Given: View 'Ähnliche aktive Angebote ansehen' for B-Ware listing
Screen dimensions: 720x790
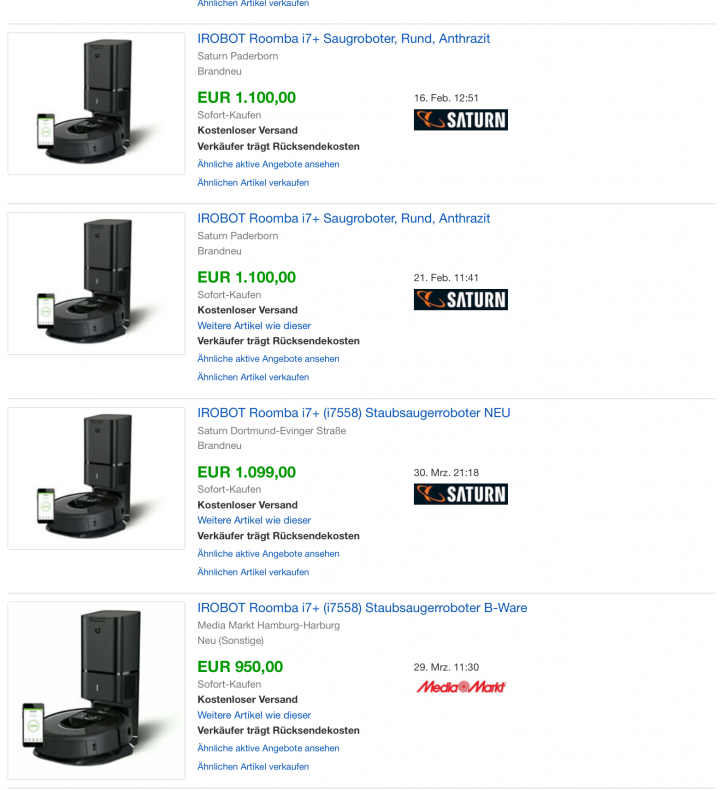Looking at the screenshot, I should (268, 748).
